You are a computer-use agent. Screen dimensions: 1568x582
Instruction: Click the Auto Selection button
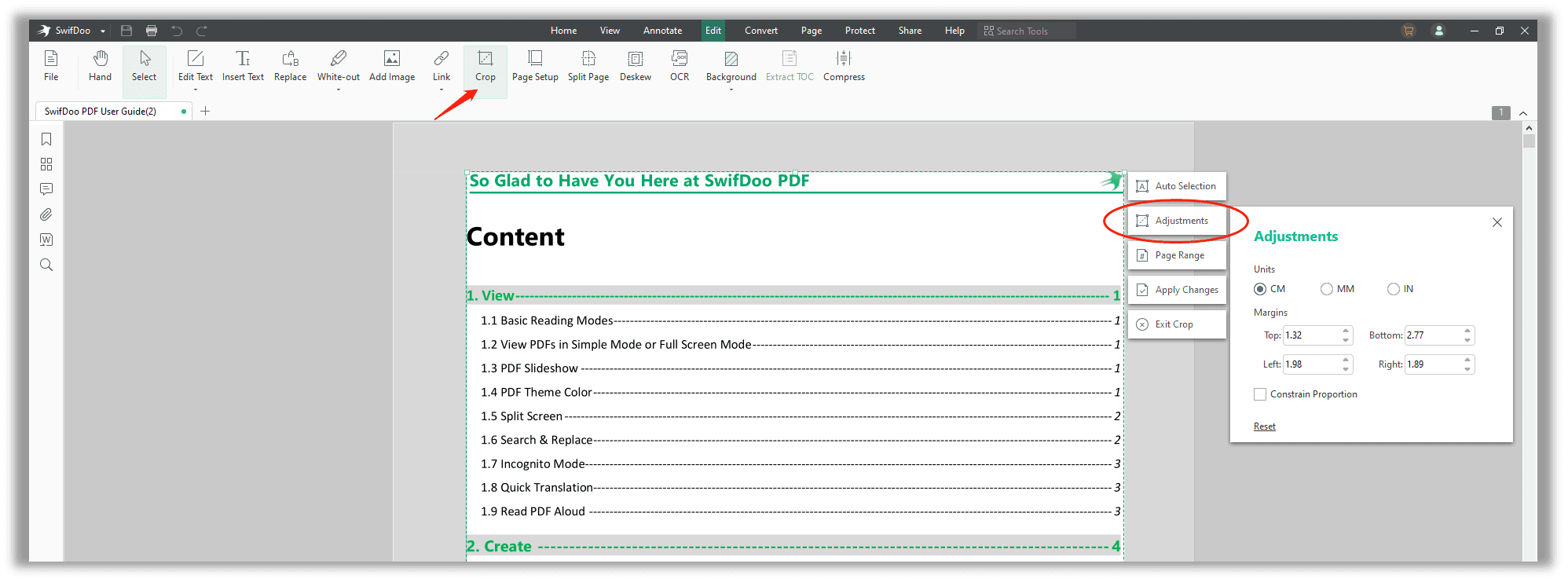pos(1177,186)
